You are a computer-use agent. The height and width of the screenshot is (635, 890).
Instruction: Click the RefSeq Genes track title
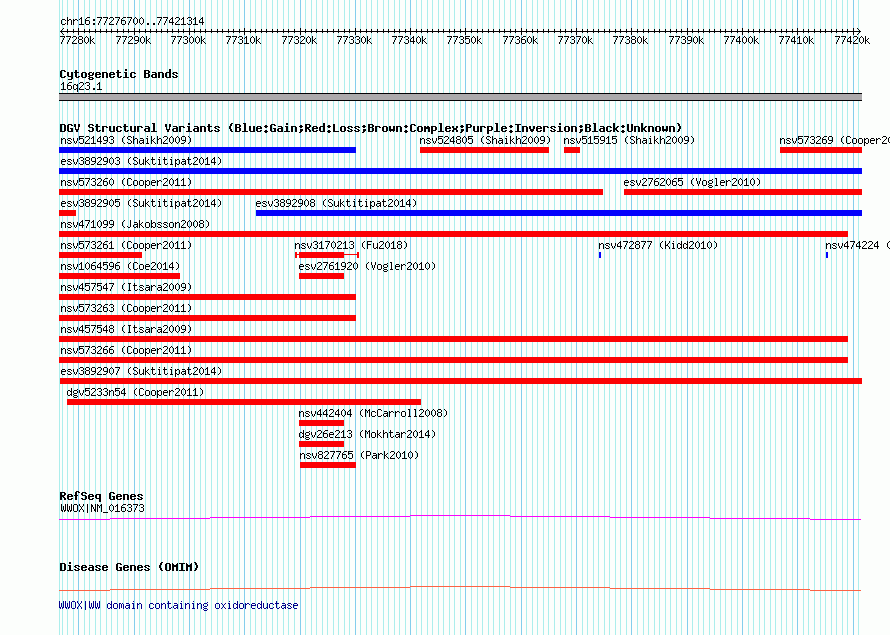point(101,496)
